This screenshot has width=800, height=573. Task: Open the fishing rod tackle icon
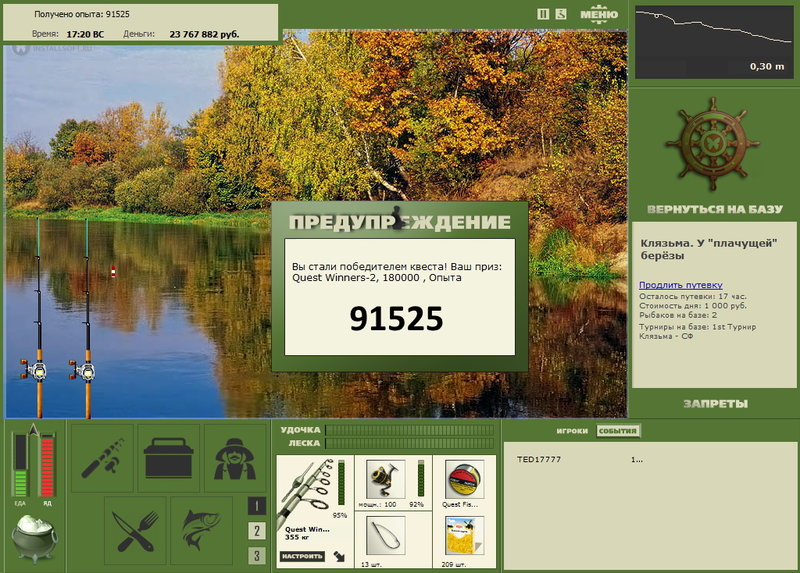click(x=103, y=458)
